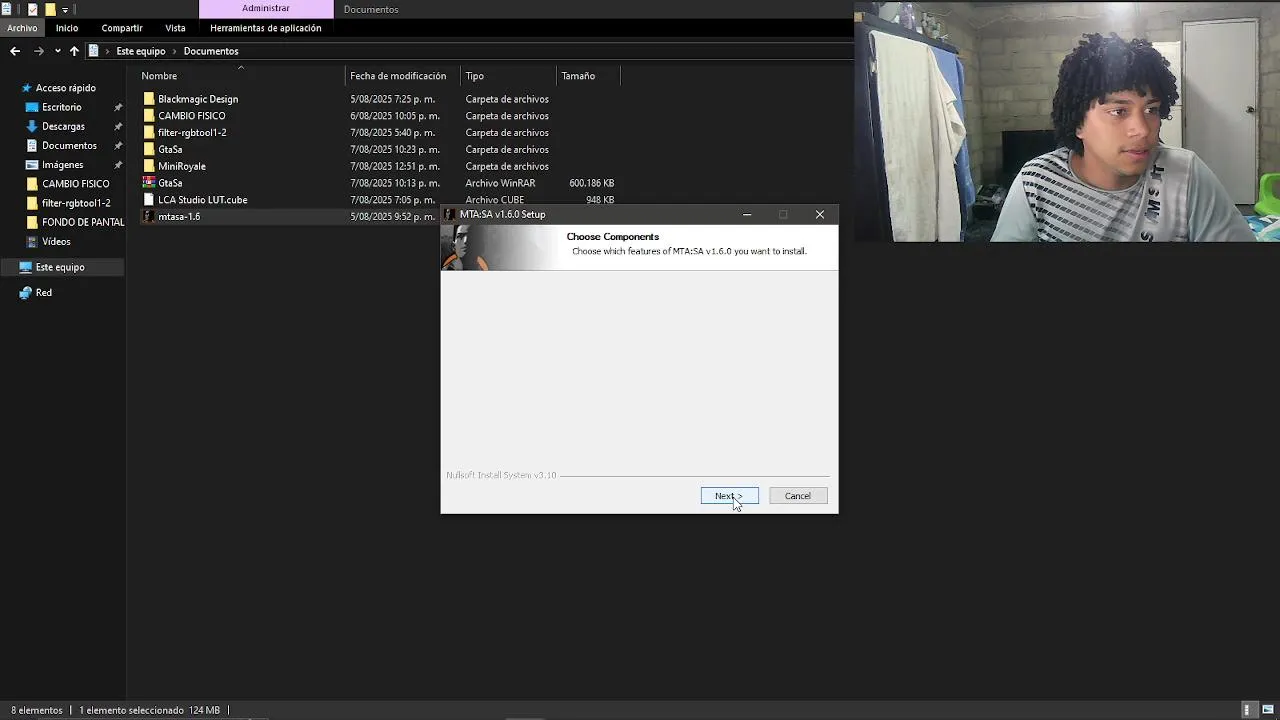Select the LCA Studio LUT.cube file icon
The height and width of the screenshot is (720, 1280).
click(149, 200)
